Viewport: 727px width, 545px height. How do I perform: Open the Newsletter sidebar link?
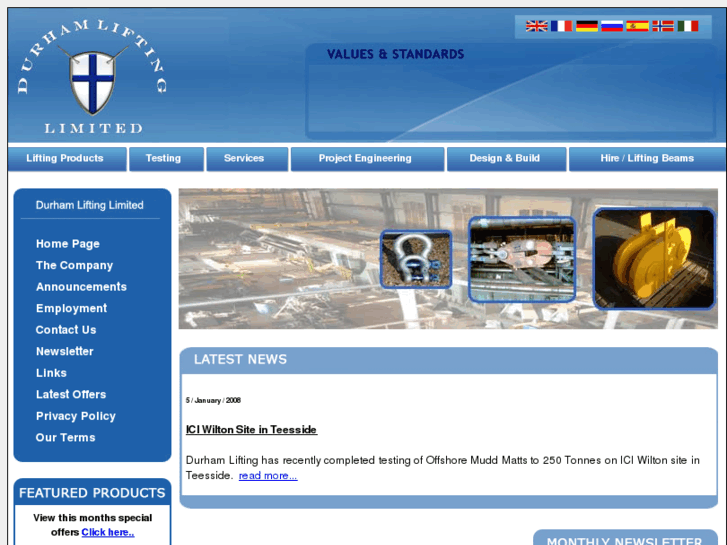click(x=64, y=352)
